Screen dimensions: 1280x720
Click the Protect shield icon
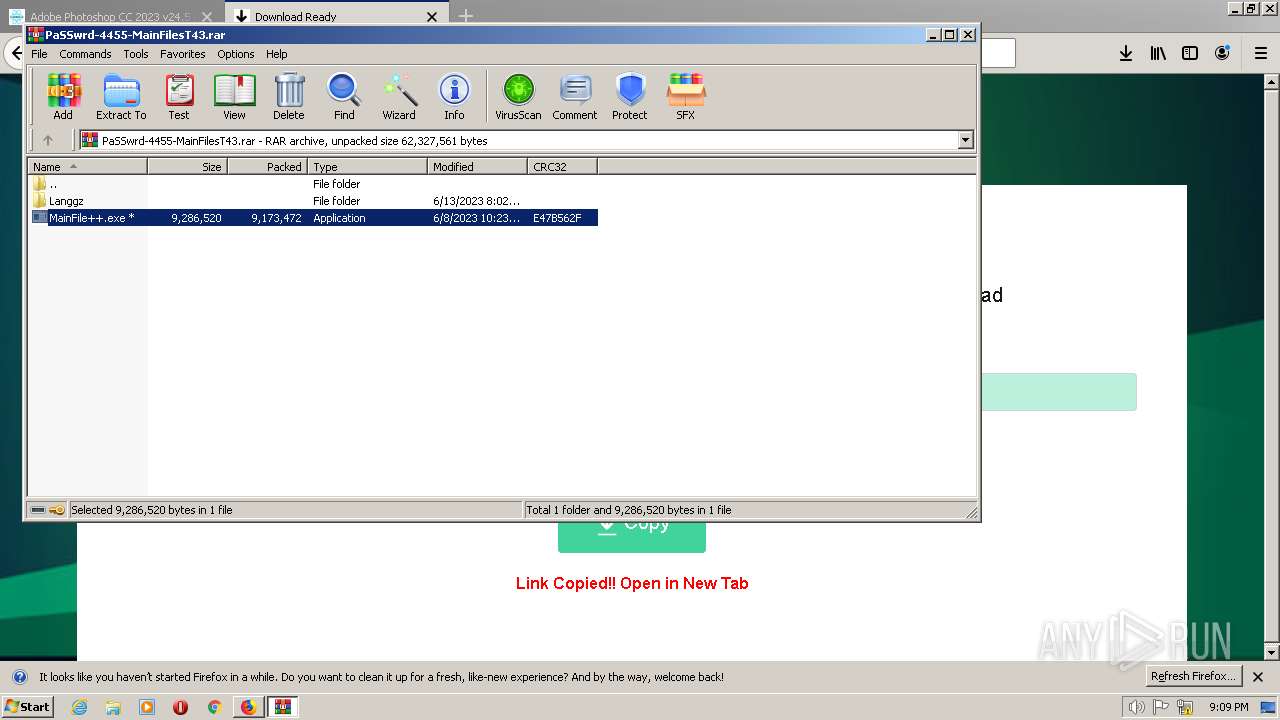[630, 97]
